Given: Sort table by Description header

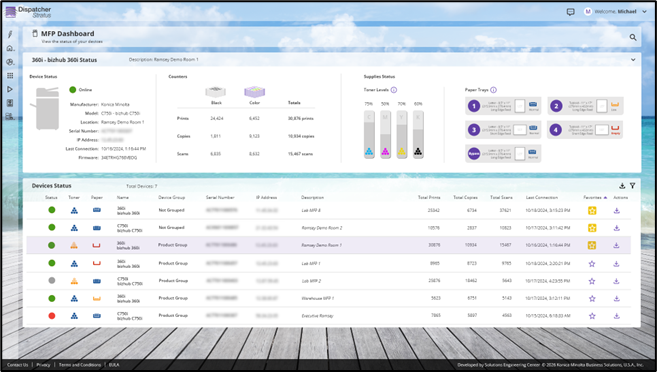Looking at the screenshot, I should pos(312,197).
